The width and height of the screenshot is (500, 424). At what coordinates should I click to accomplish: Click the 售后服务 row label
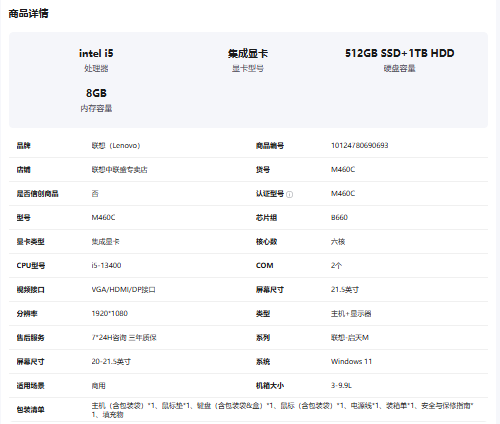tap(30, 338)
